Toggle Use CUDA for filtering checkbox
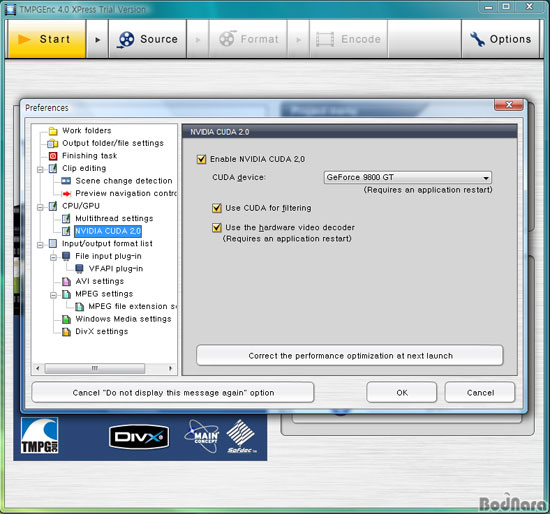 tap(217, 208)
